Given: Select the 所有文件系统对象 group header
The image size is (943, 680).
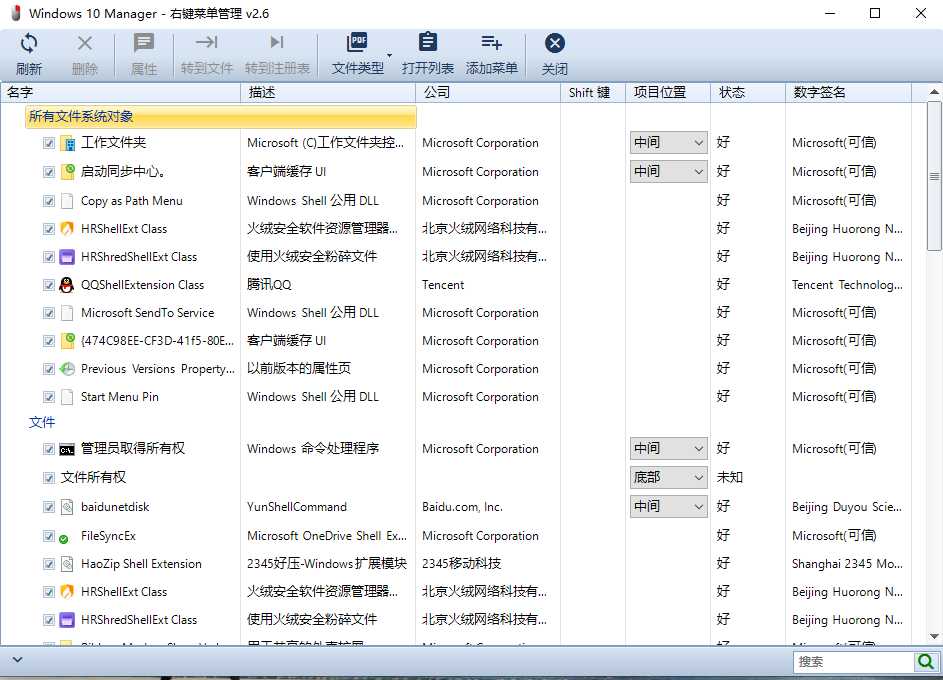Looking at the screenshot, I should point(221,117).
